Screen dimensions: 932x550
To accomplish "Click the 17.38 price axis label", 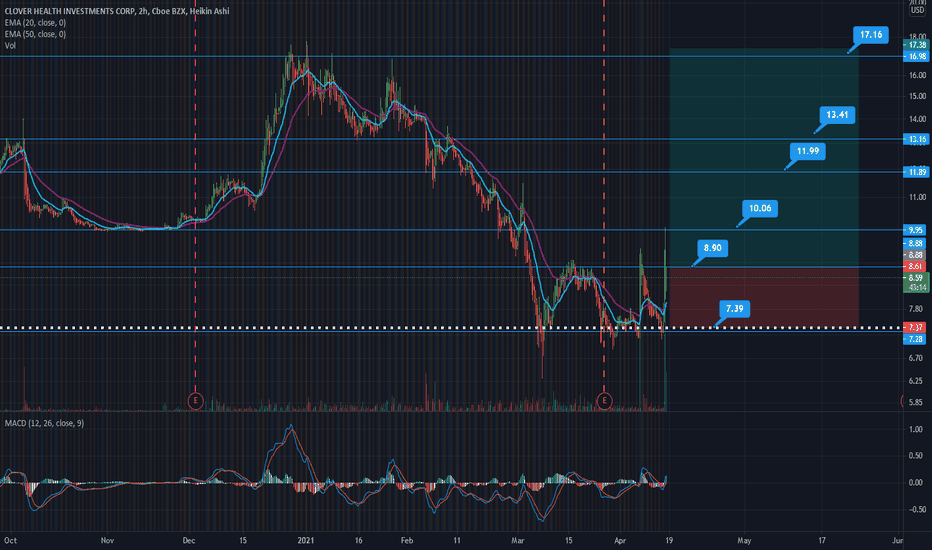I will 915,45.
